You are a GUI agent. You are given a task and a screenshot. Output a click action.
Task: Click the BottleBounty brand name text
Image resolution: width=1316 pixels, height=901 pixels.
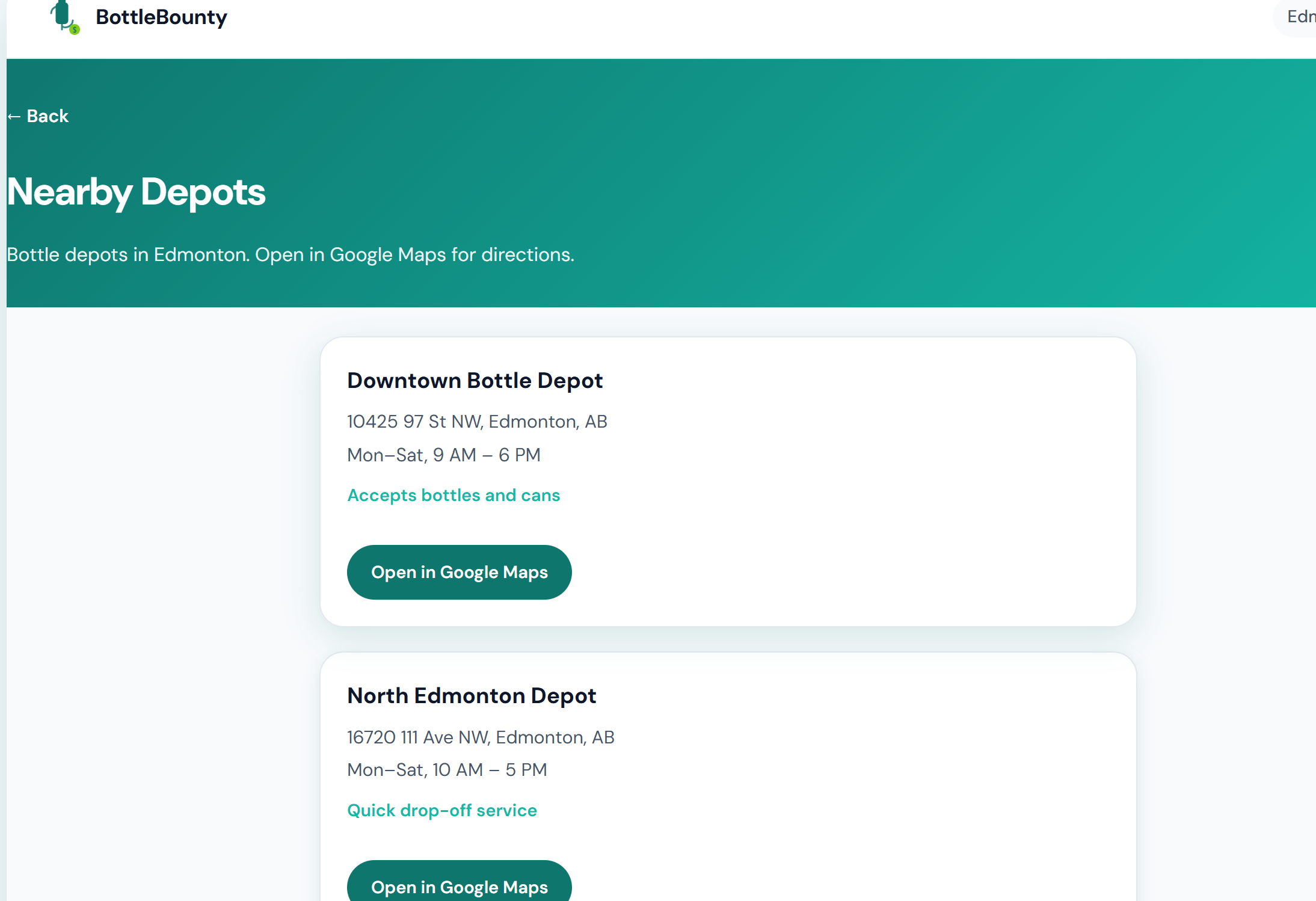161,17
